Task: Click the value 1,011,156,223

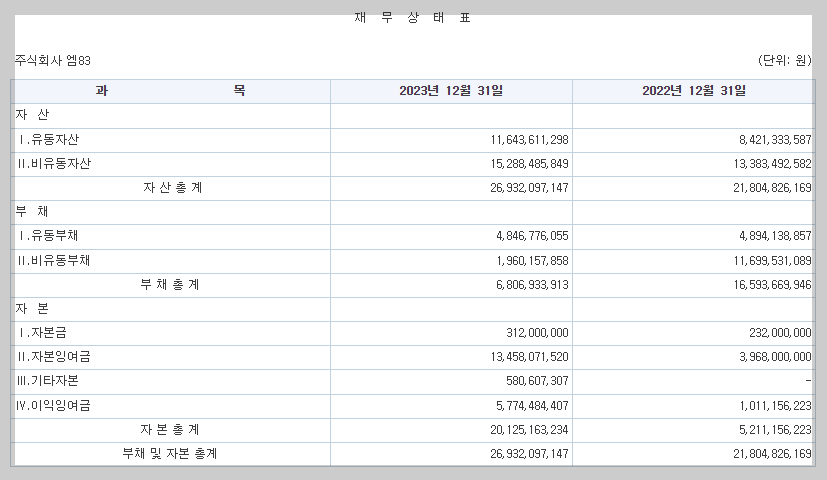Action: [x=775, y=406]
